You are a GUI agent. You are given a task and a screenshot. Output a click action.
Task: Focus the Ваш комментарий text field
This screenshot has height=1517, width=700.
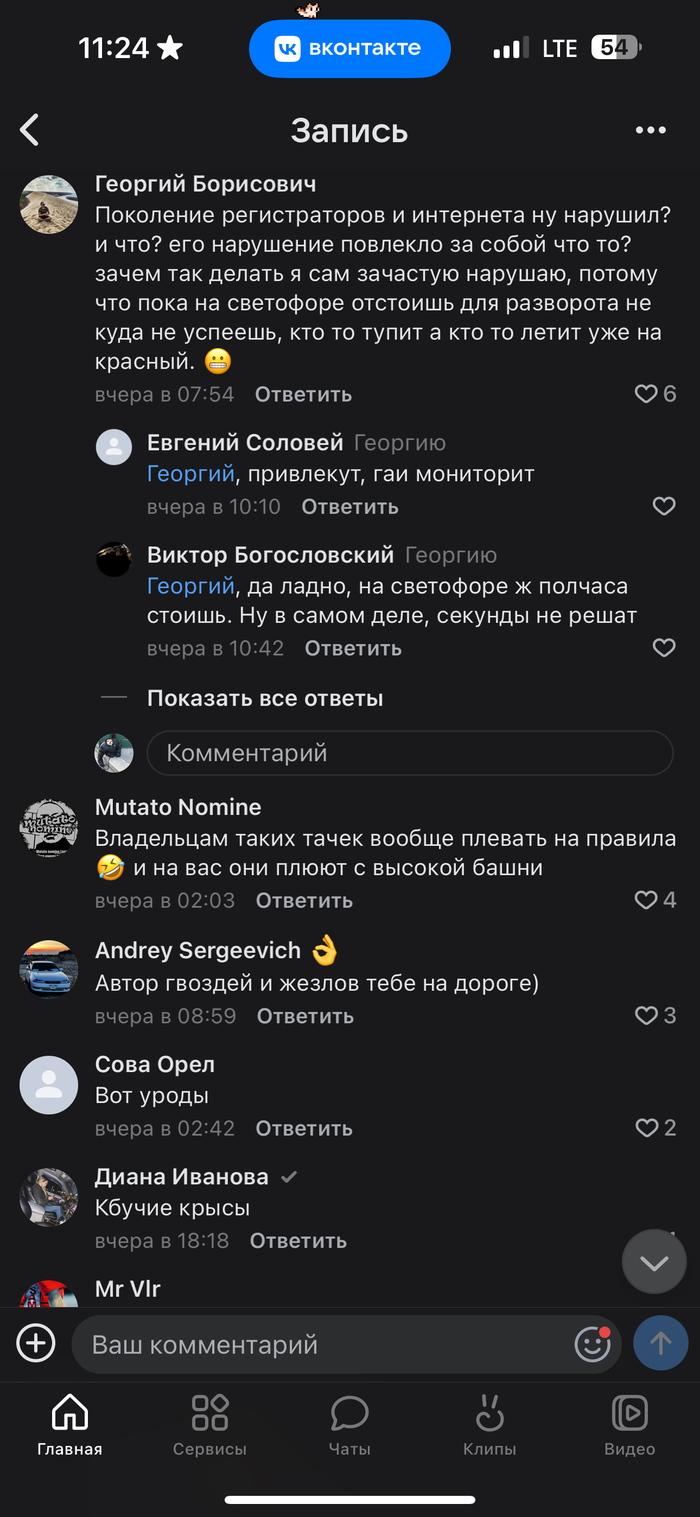coord(320,1344)
